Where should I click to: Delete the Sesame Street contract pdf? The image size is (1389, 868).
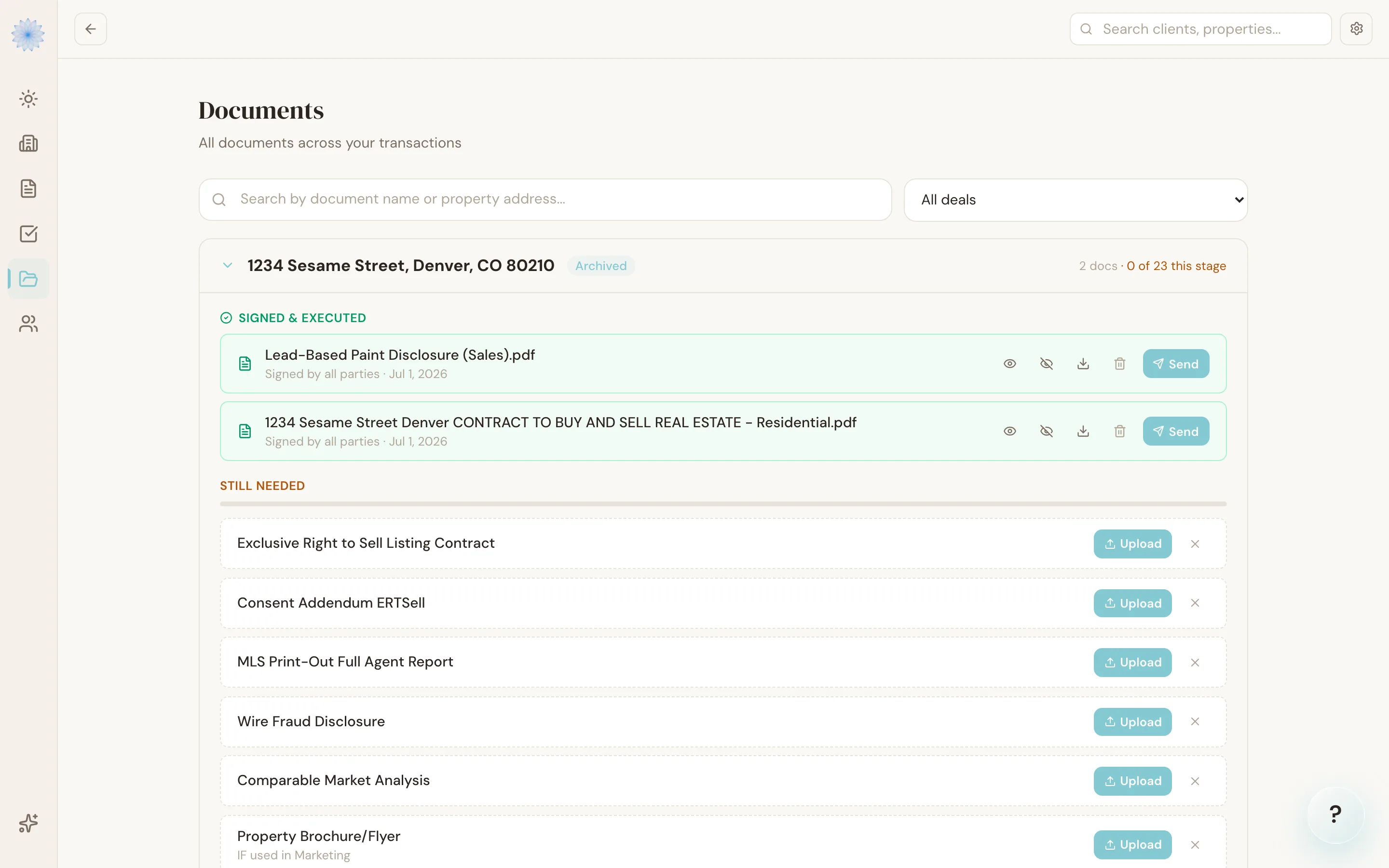(x=1120, y=431)
